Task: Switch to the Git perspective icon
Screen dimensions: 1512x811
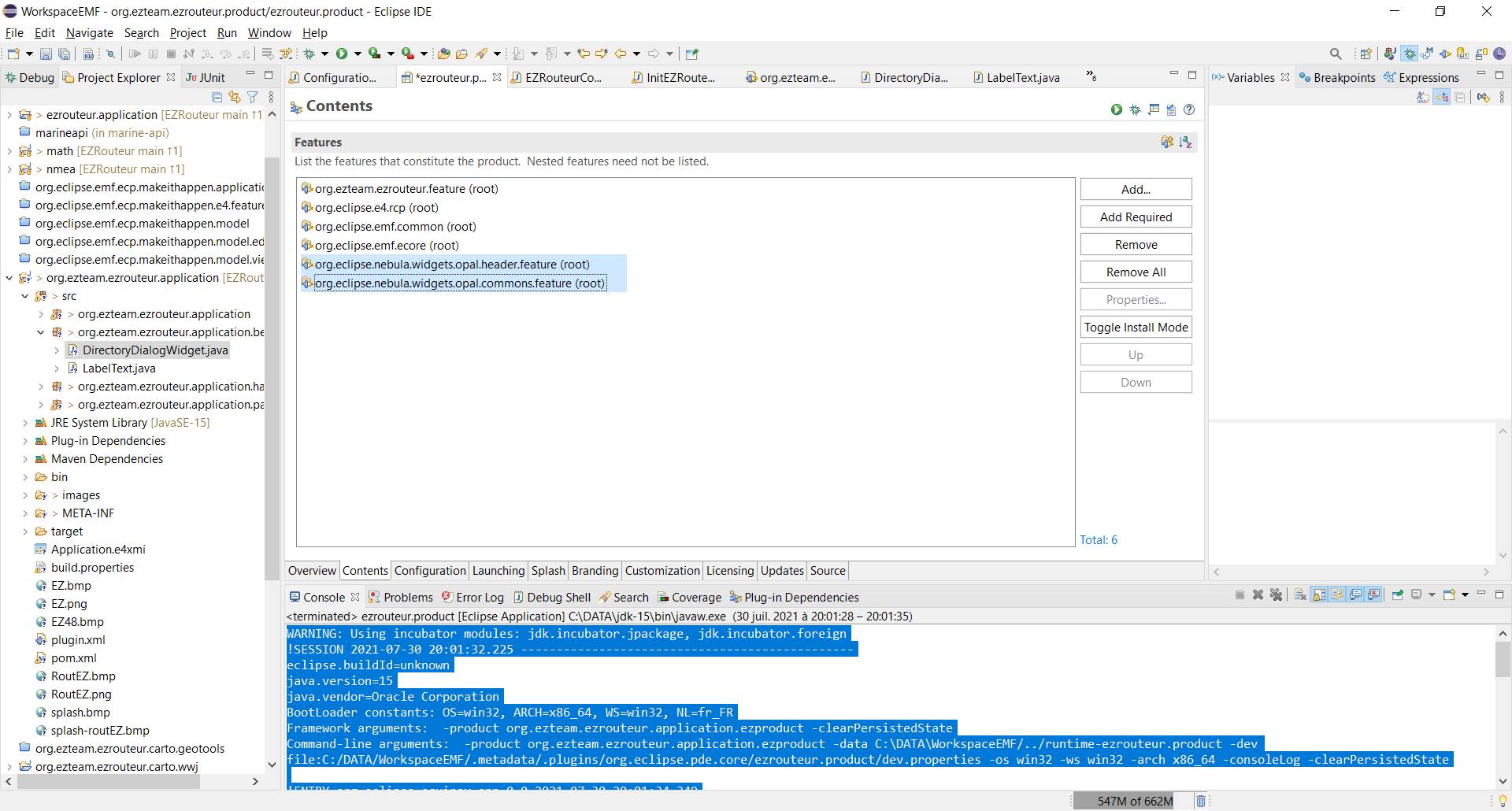Action: (1462, 54)
